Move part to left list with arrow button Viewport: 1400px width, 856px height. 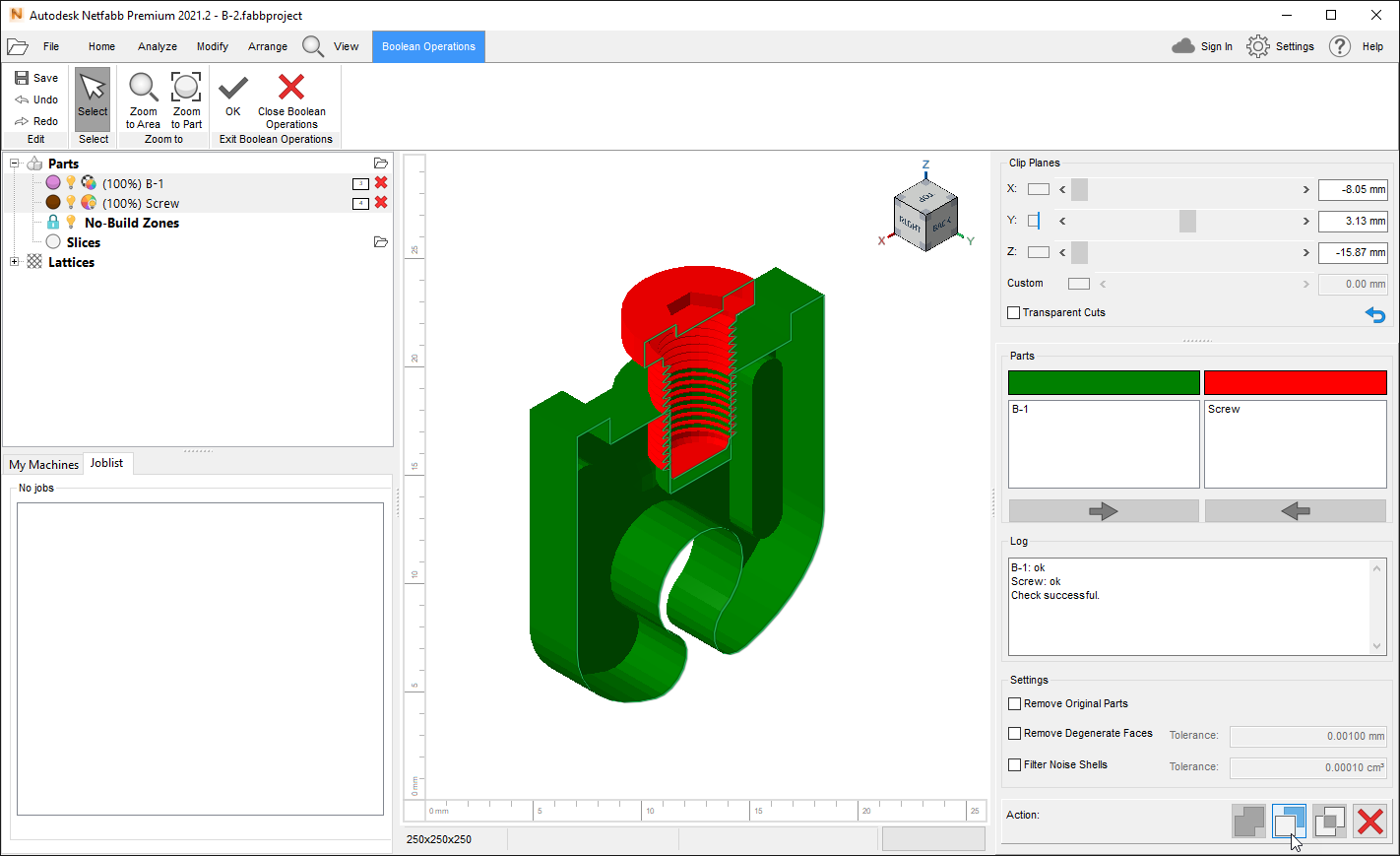pyautogui.click(x=1296, y=511)
